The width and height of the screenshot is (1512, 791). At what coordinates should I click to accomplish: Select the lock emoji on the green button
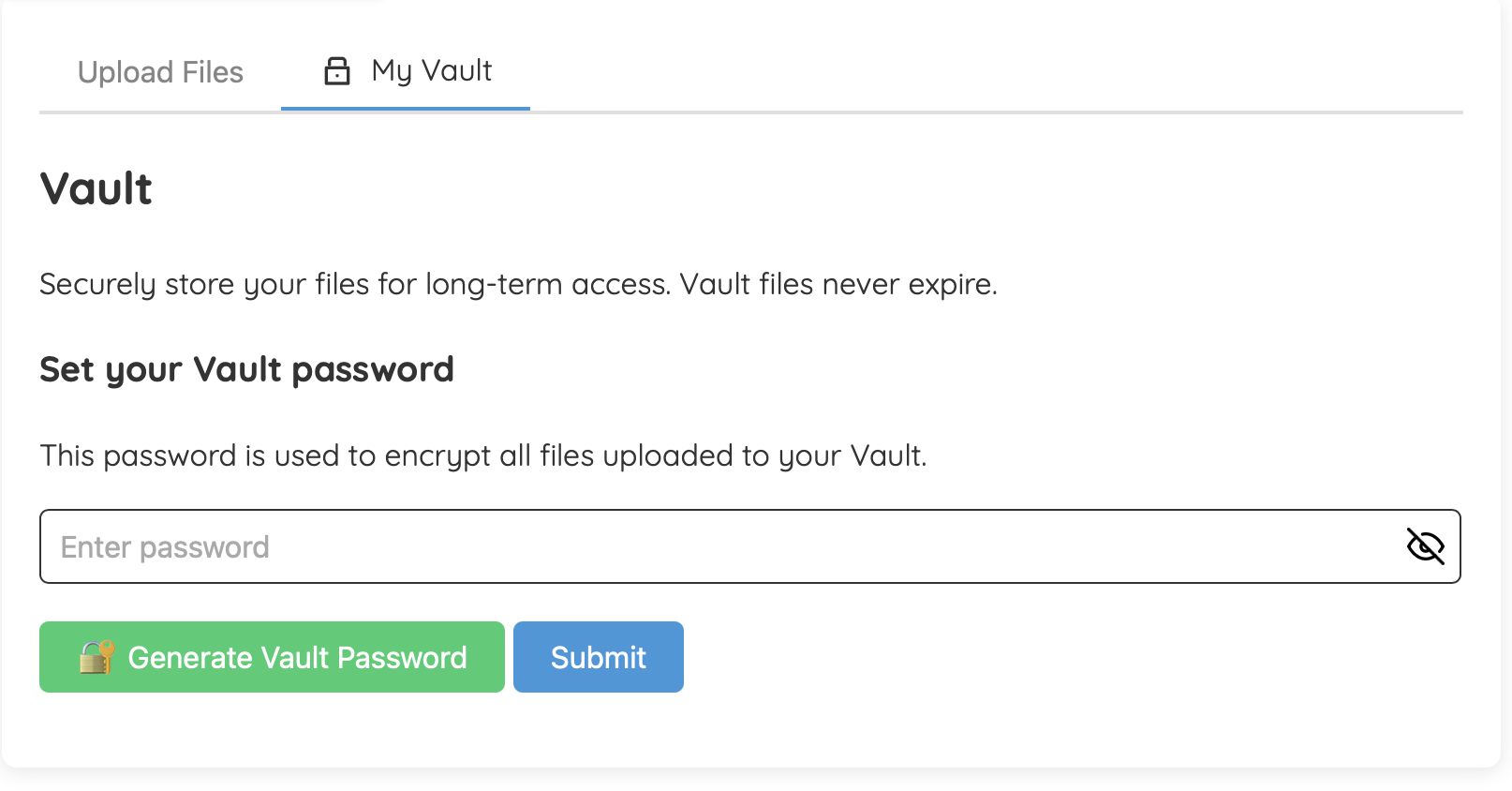pyautogui.click(x=96, y=657)
